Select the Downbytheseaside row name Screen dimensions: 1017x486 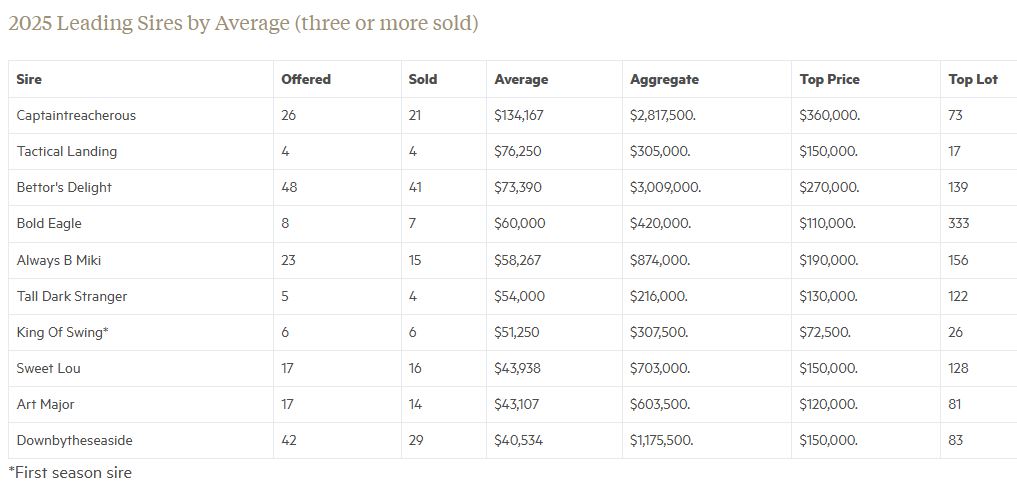coord(75,440)
